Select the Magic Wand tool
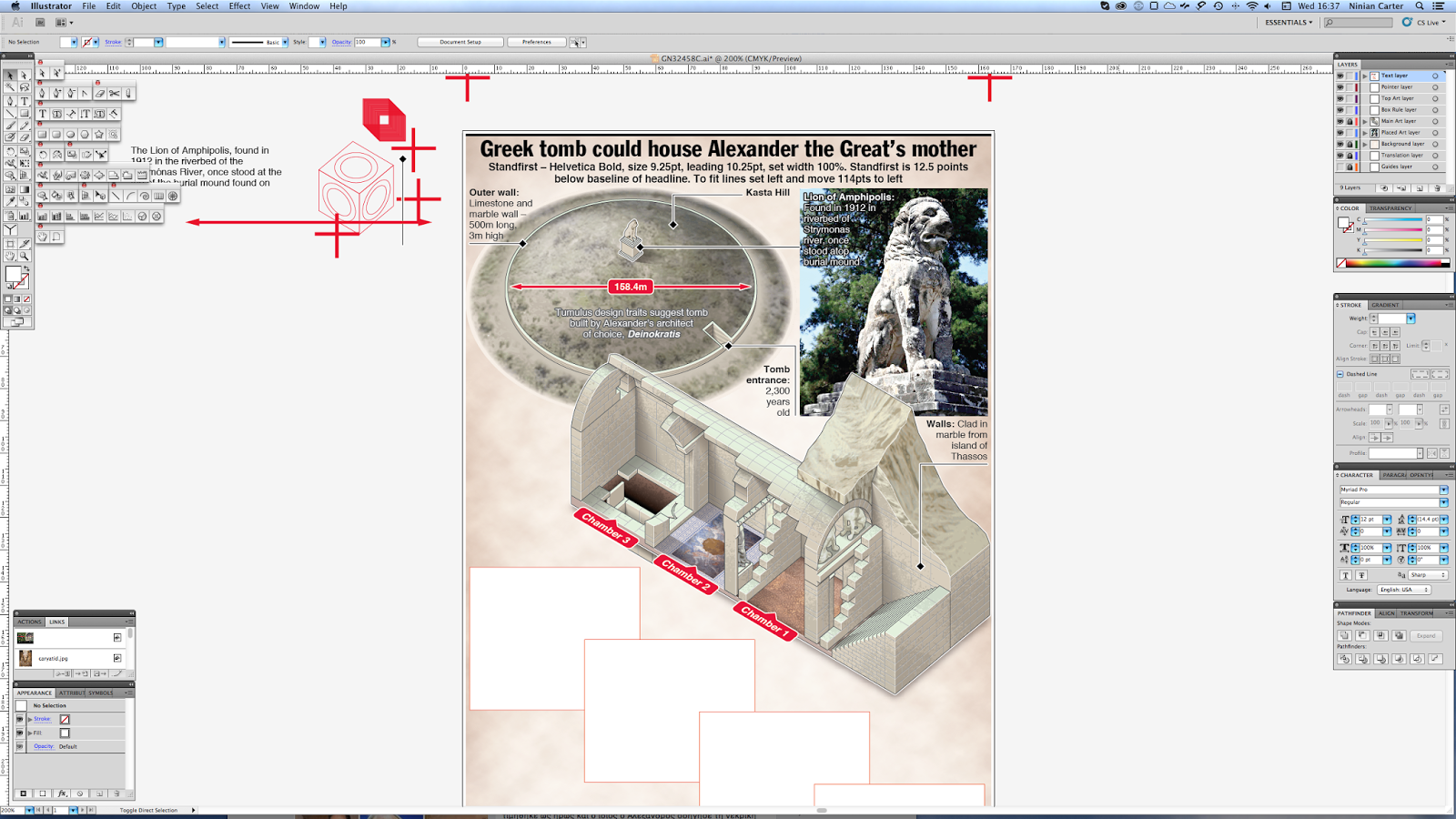The height and width of the screenshot is (819, 1456). click(10, 88)
